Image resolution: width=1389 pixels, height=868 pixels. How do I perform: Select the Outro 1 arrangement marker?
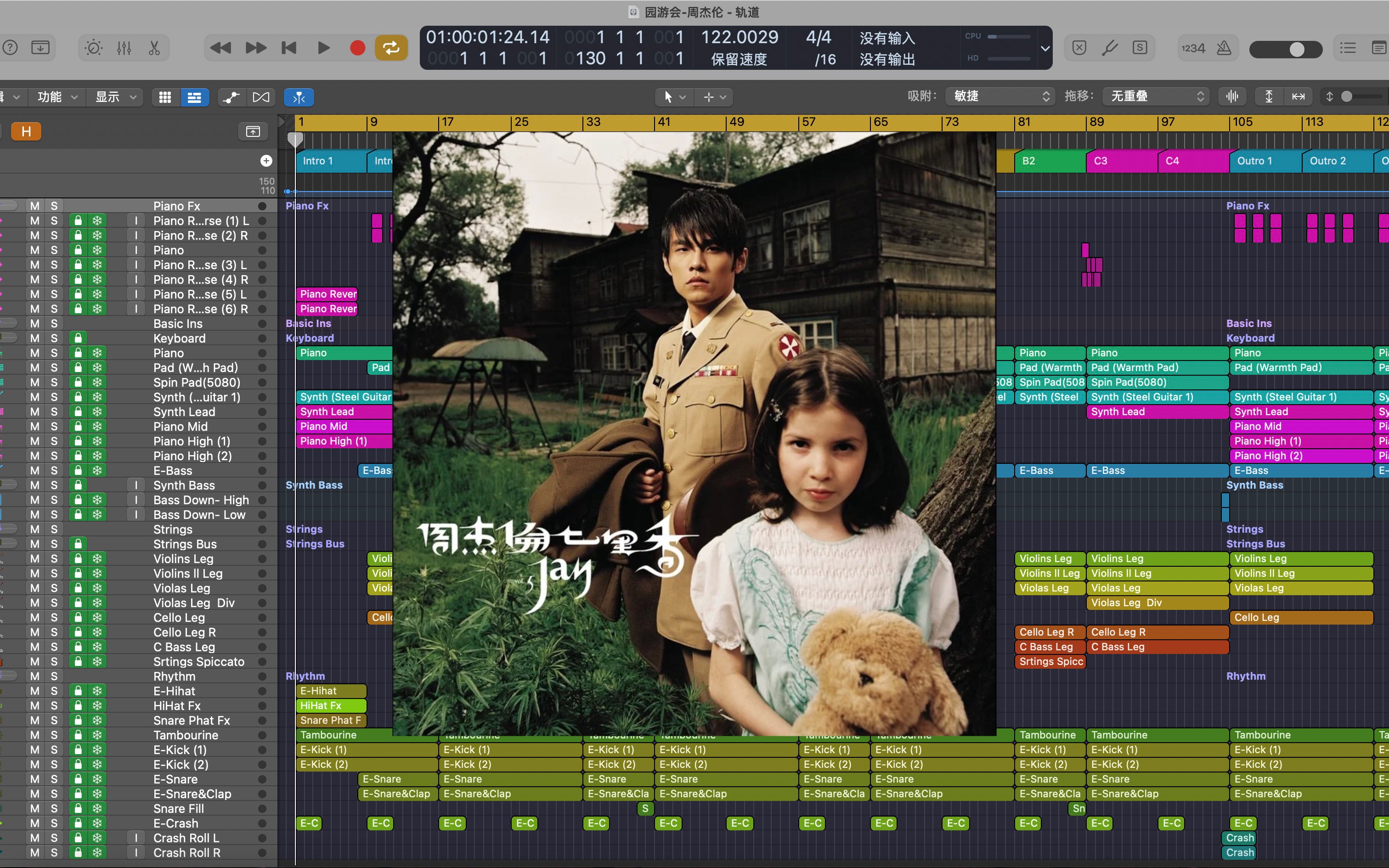click(x=1265, y=161)
